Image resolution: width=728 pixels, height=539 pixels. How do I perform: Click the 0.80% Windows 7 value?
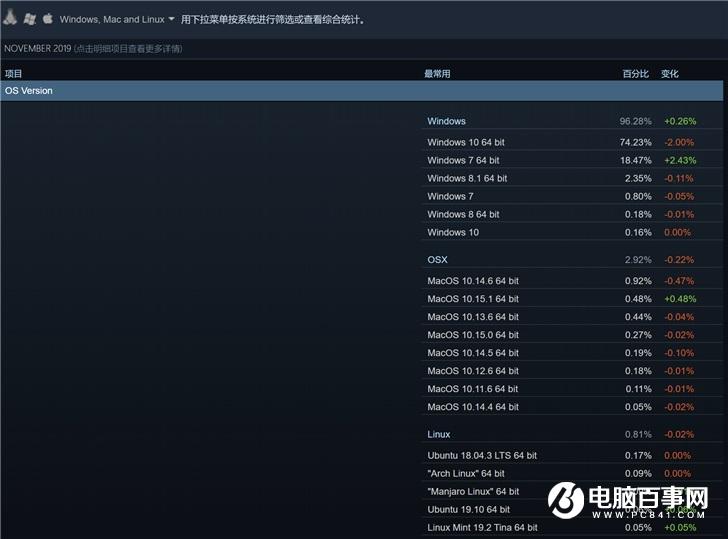pyautogui.click(x=638, y=197)
